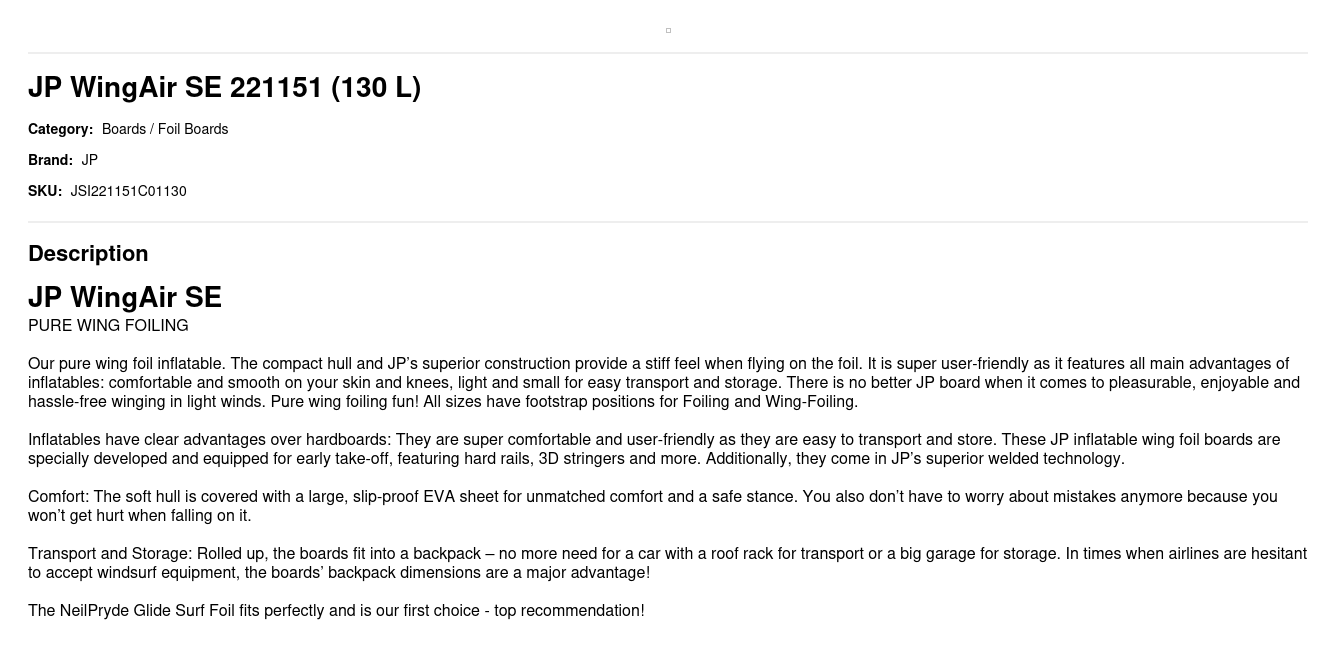Click the Category: label

pos(60,129)
